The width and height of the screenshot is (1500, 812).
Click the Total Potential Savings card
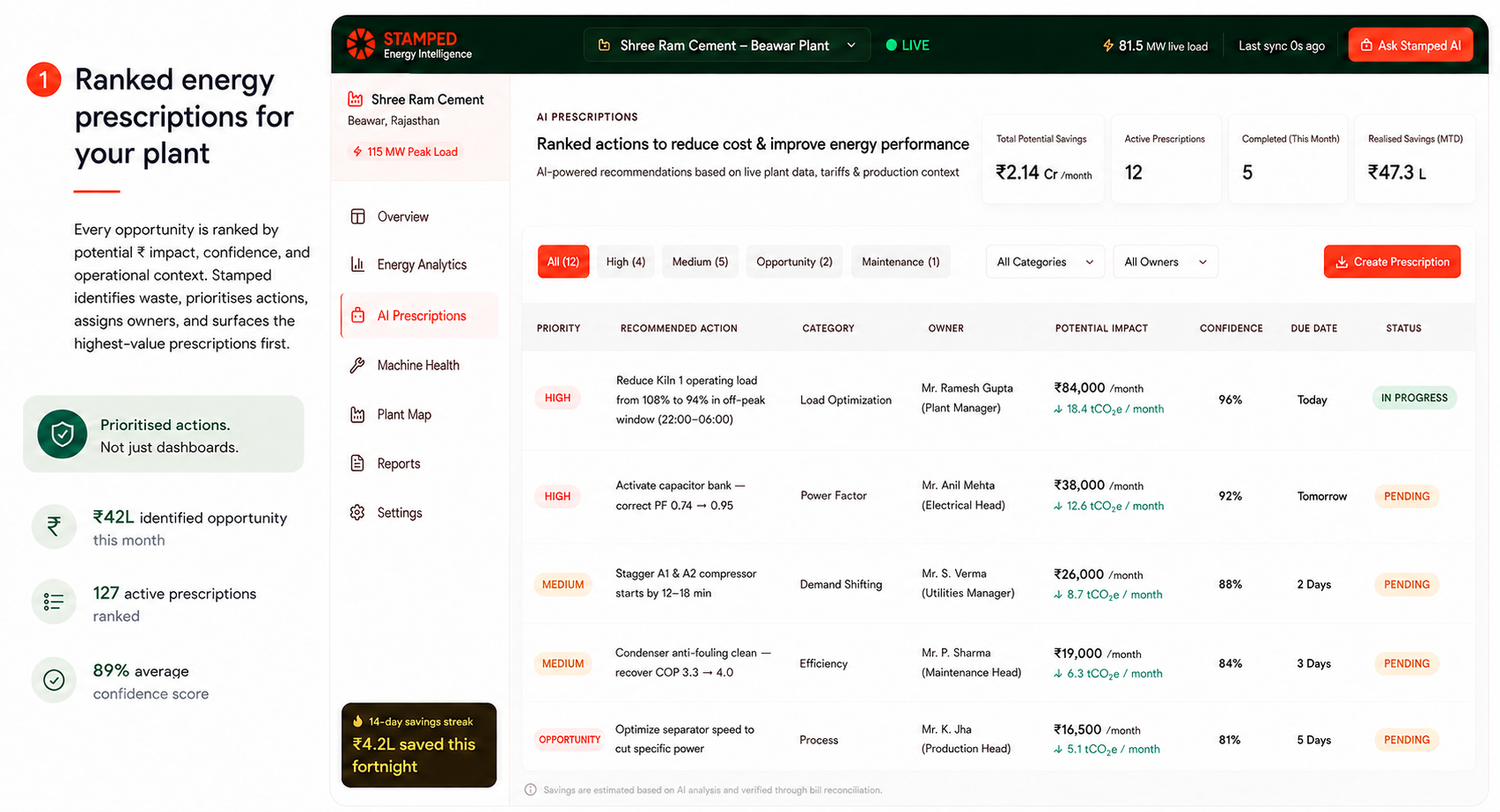coord(1043,159)
